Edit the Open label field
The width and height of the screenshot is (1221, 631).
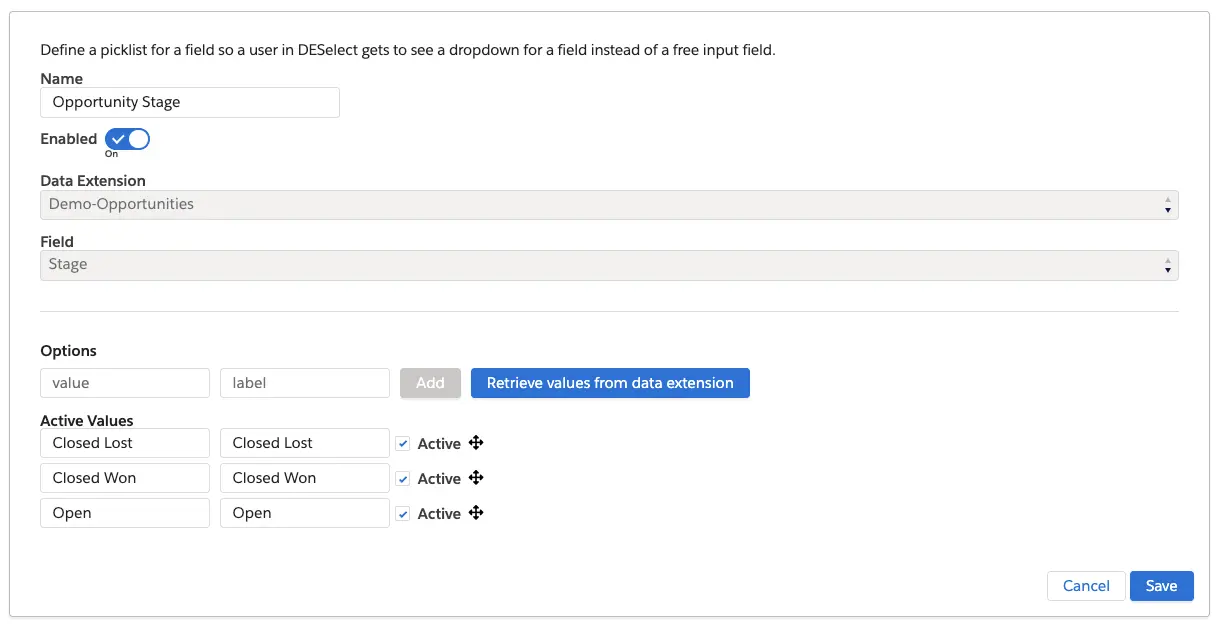click(x=304, y=513)
